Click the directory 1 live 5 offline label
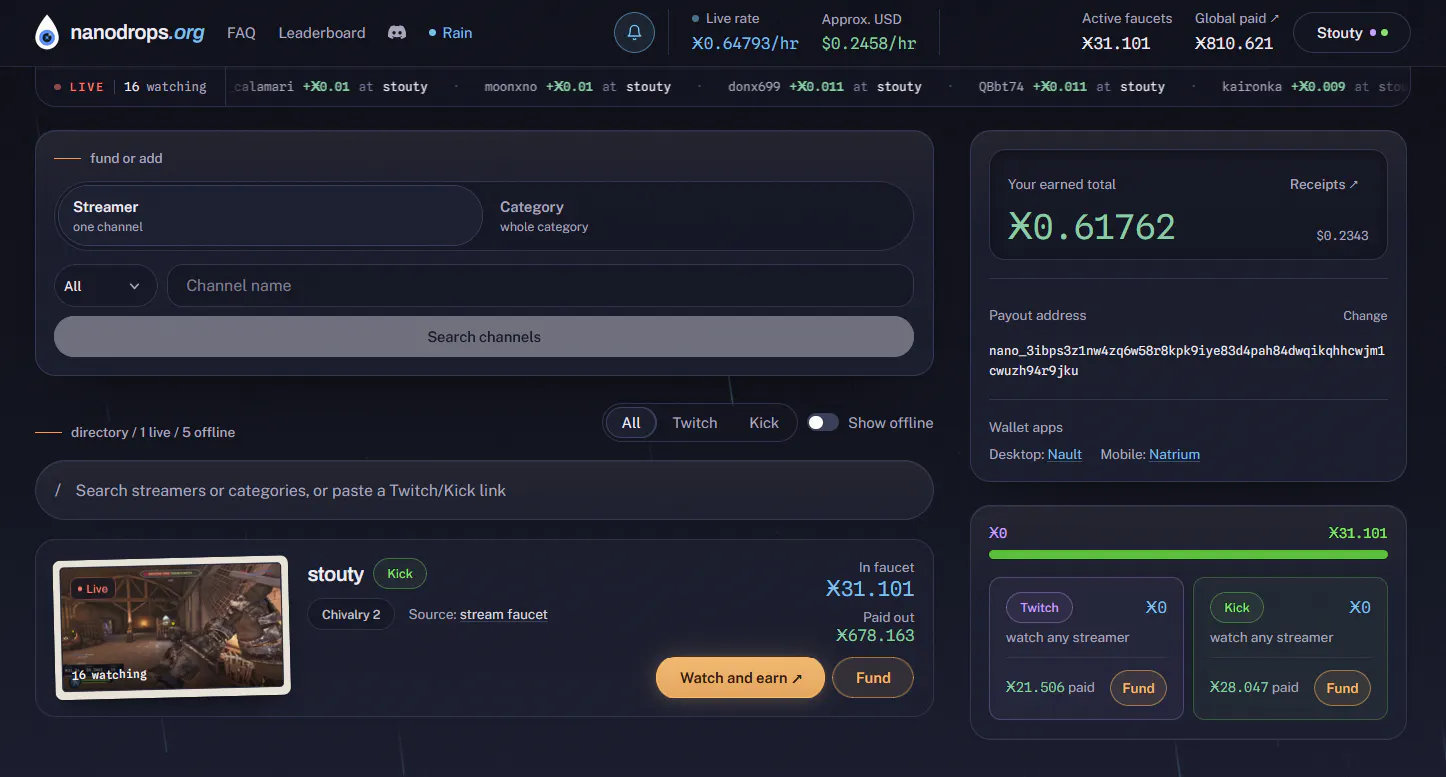This screenshot has width=1446, height=777. coord(153,432)
